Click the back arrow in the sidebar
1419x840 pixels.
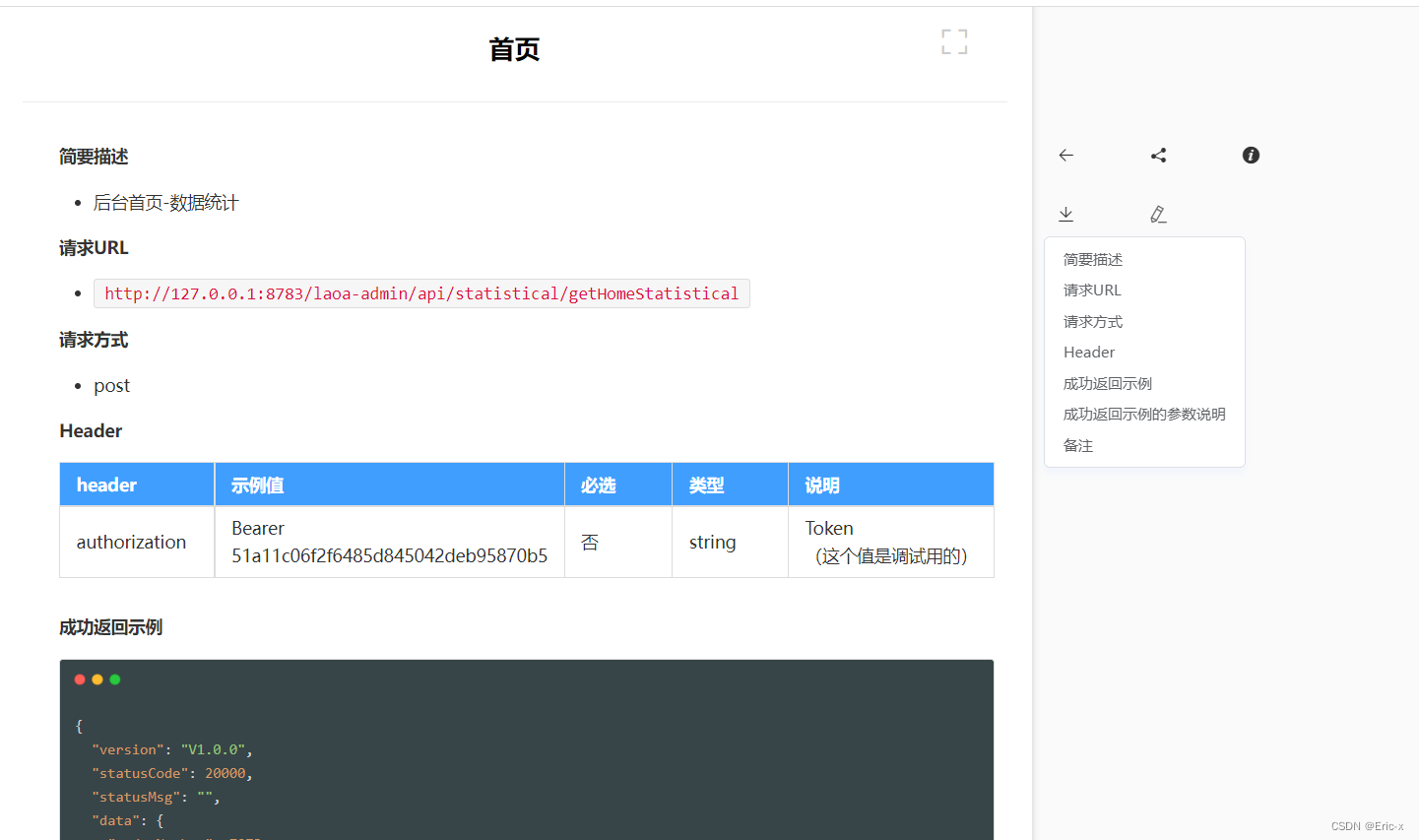[x=1065, y=155]
